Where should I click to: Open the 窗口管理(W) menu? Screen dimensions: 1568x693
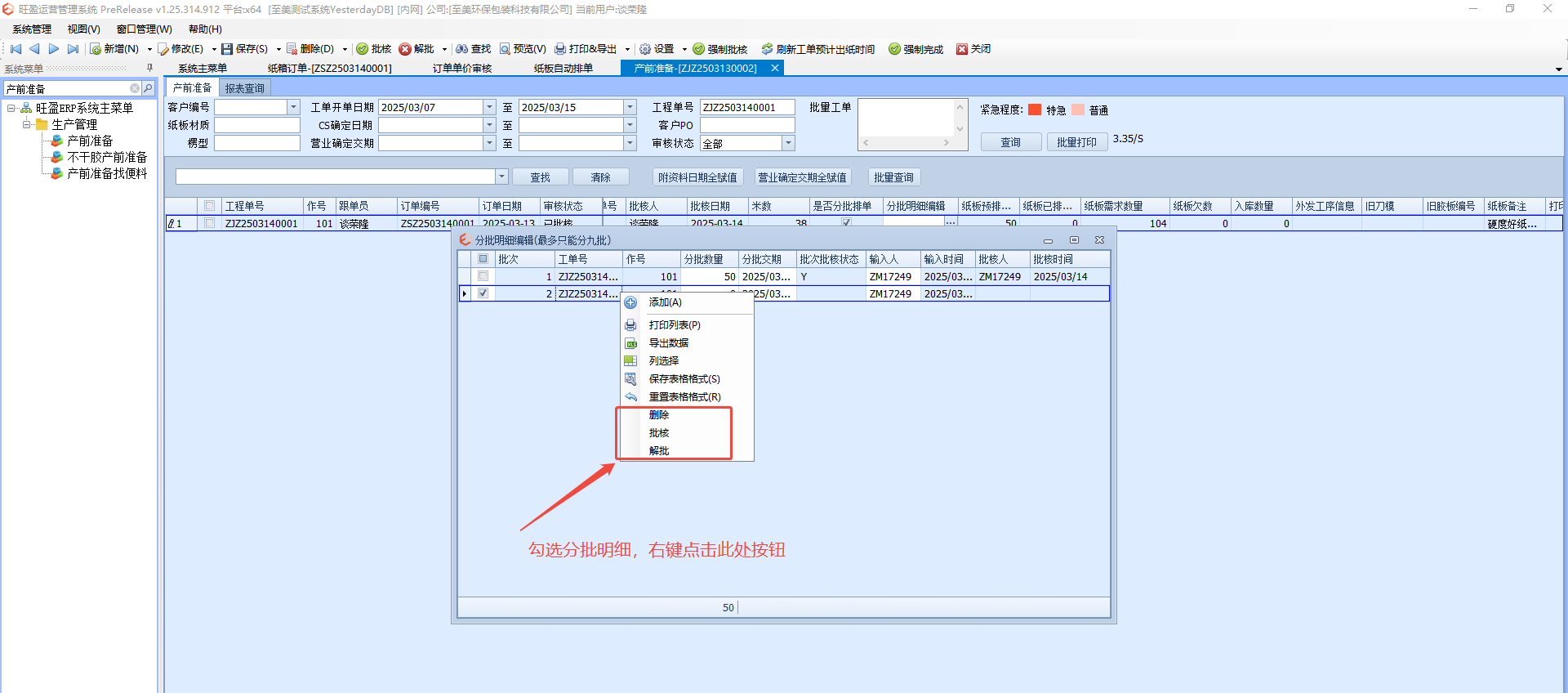coord(145,29)
